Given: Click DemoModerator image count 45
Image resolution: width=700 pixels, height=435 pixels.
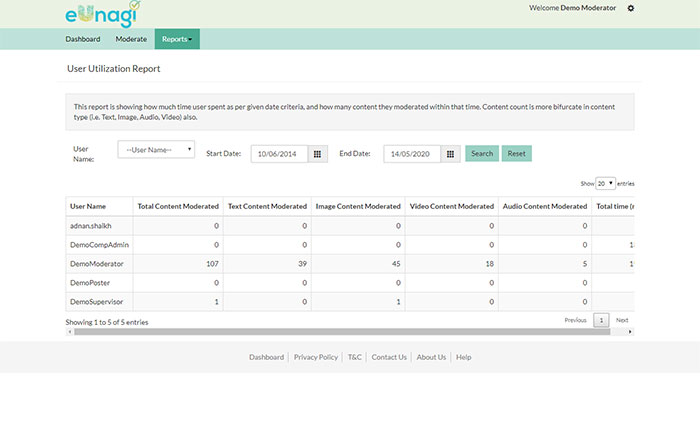Looking at the screenshot, I should coord(396,264).
